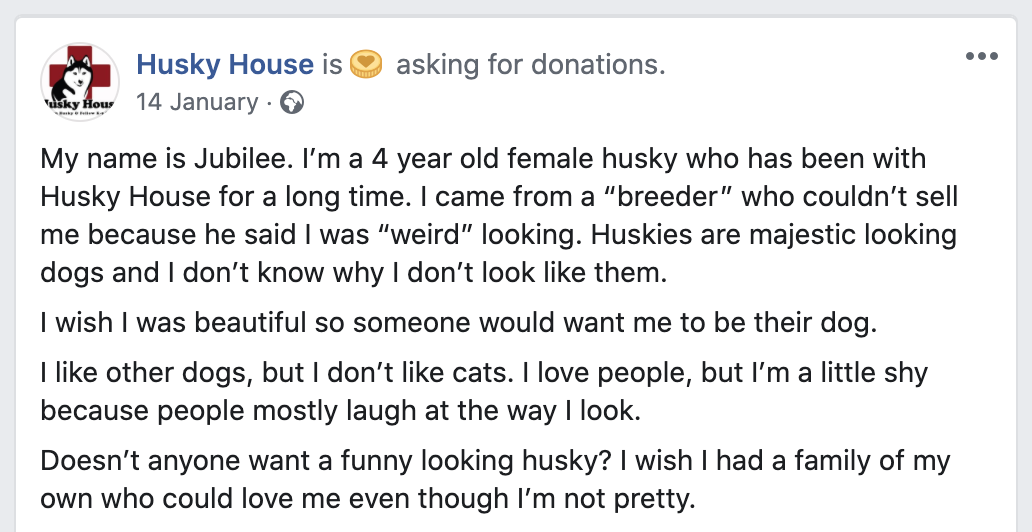1032x532 pixels.
Task: Click the "asking for donations" text
Action: tap(530, 66)
